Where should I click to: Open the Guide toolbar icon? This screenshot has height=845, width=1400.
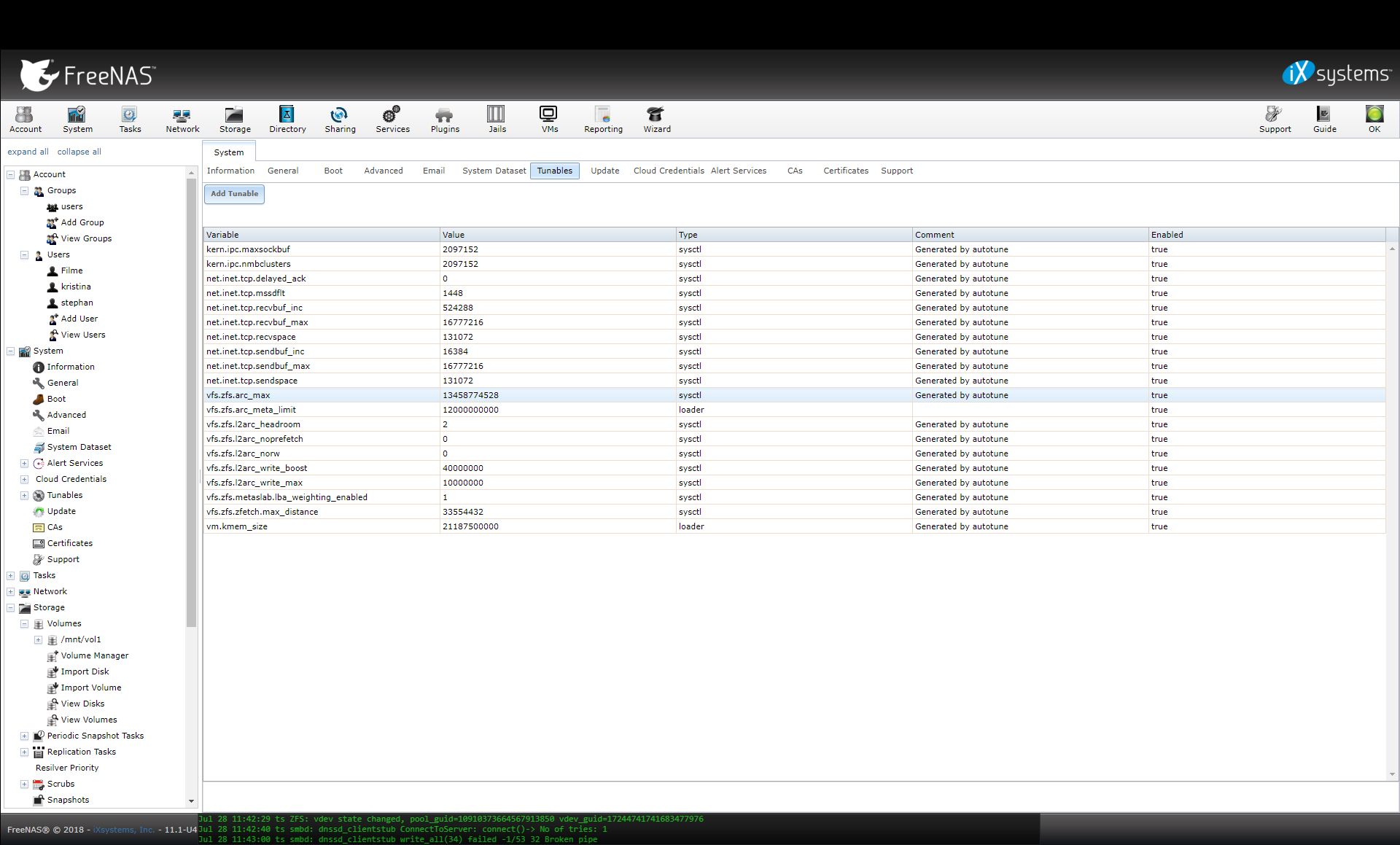(x=1324, y=120)
